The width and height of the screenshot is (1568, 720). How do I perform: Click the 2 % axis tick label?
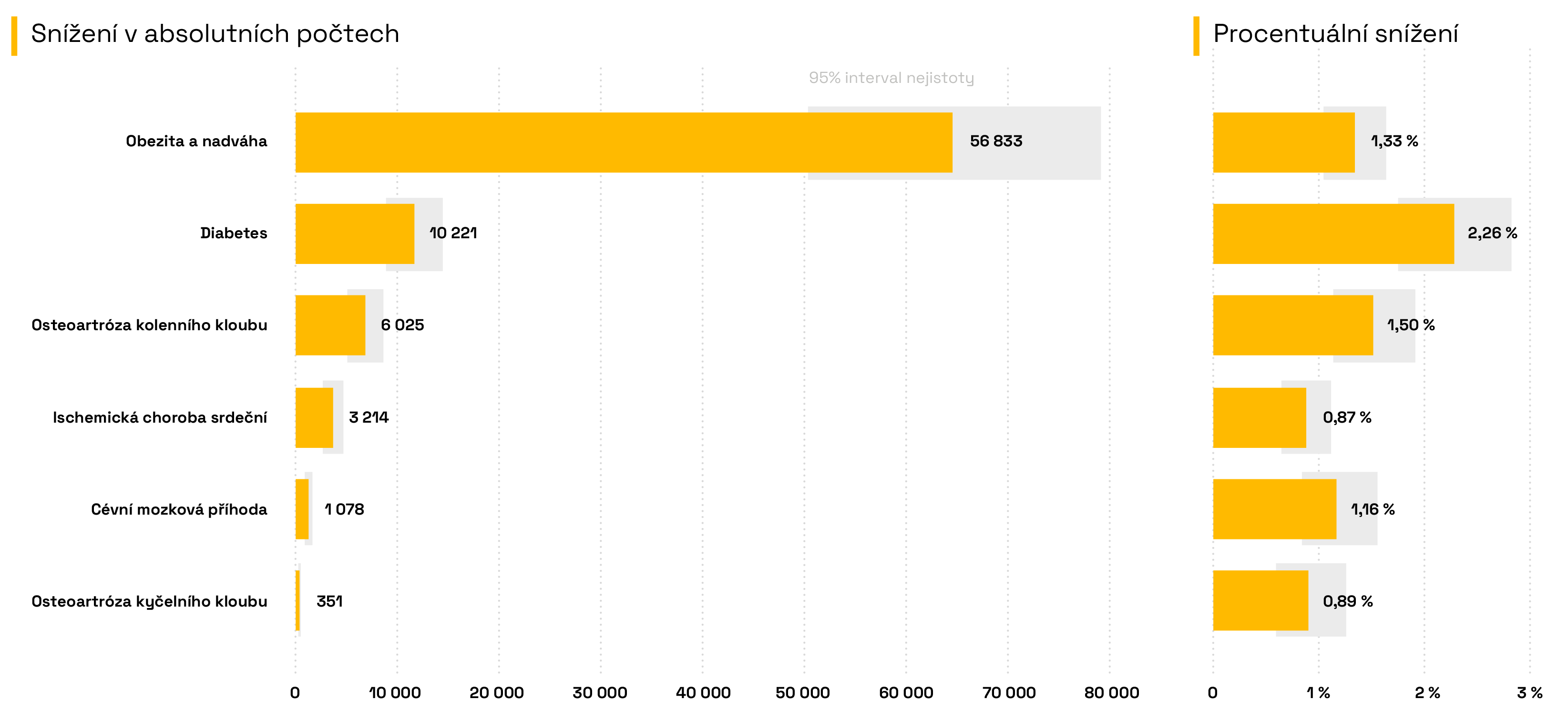(1427, 693)
